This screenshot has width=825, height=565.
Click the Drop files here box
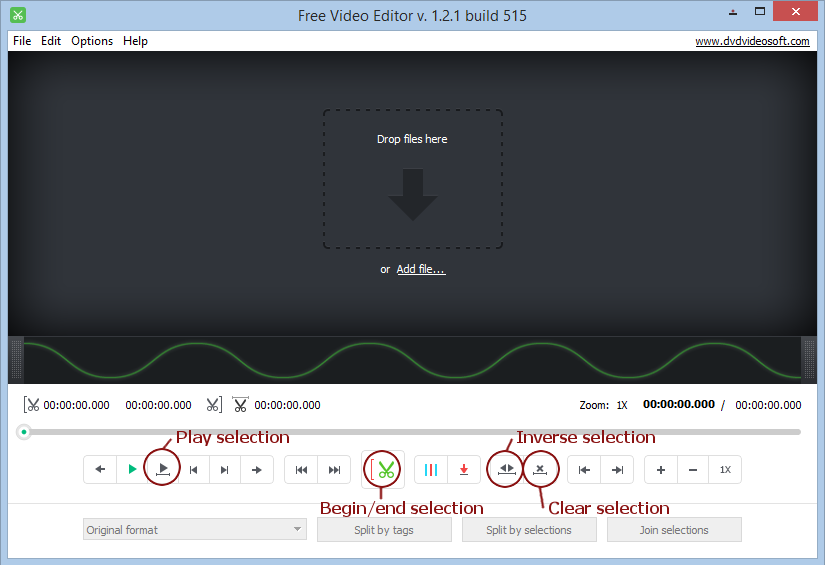[412, 179]
